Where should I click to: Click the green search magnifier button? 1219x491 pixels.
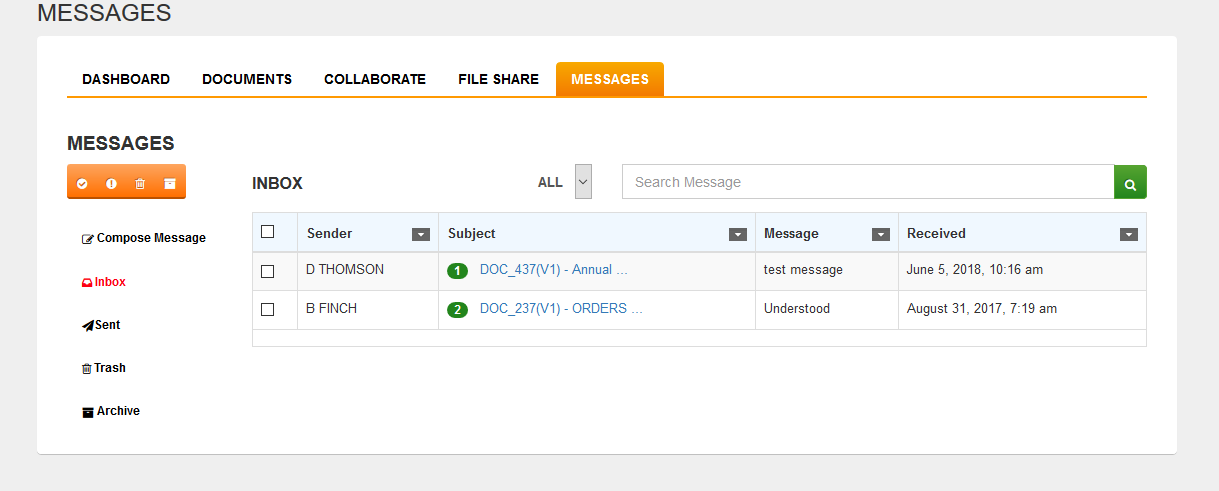pyautogui.click(x=1130, y=182)
